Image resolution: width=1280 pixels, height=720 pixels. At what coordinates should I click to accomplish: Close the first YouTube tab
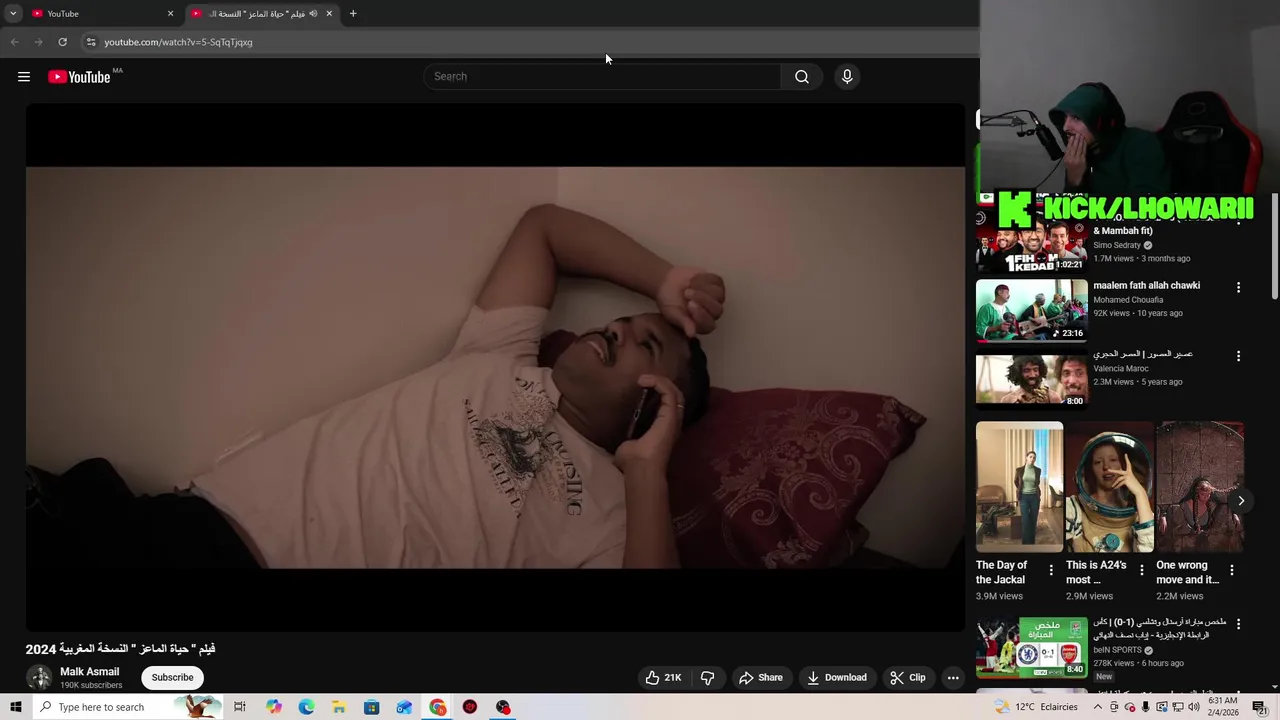170,14
